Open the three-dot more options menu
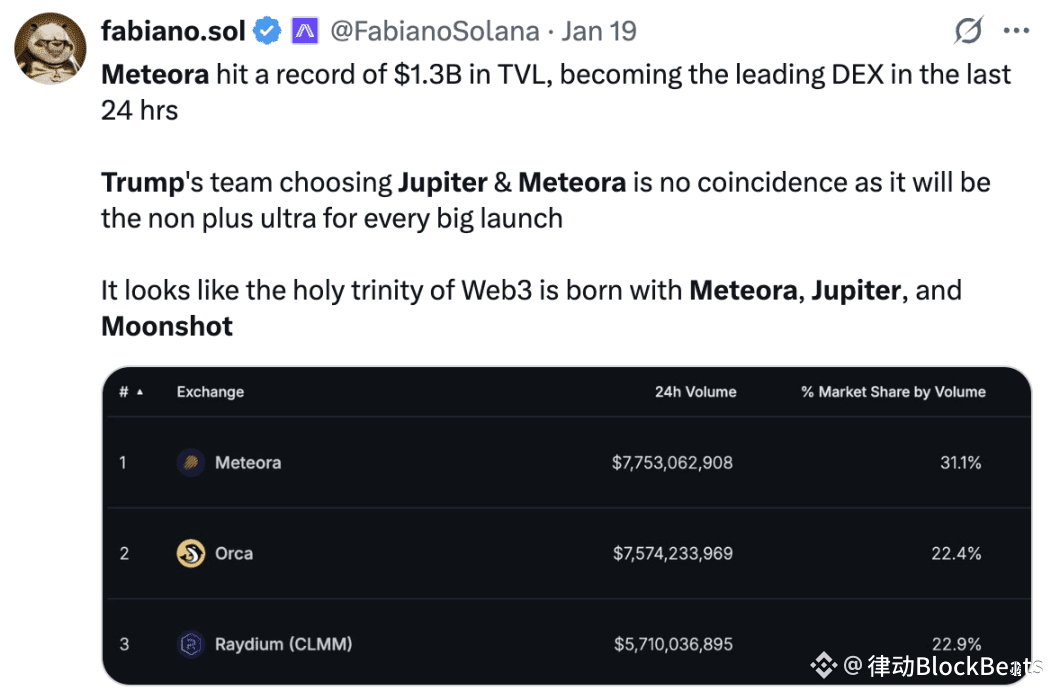1051x691 pixels. pyautogui.click(x=1016, y=32)
